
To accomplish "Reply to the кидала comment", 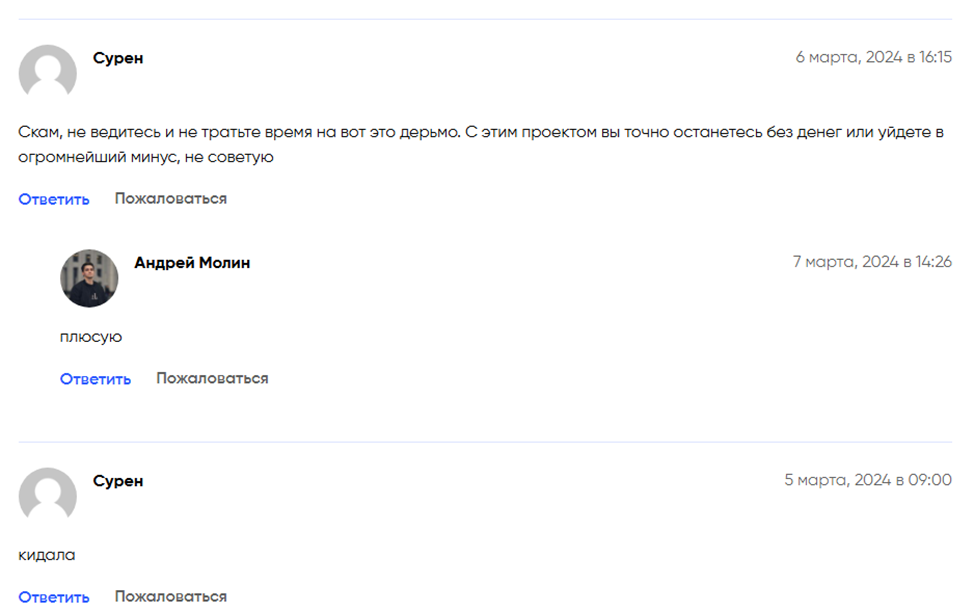I will click(54, 596).
